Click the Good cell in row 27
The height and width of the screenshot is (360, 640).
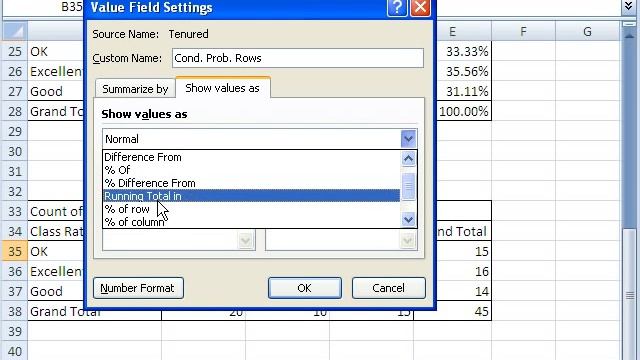click(x=56, y=91)
